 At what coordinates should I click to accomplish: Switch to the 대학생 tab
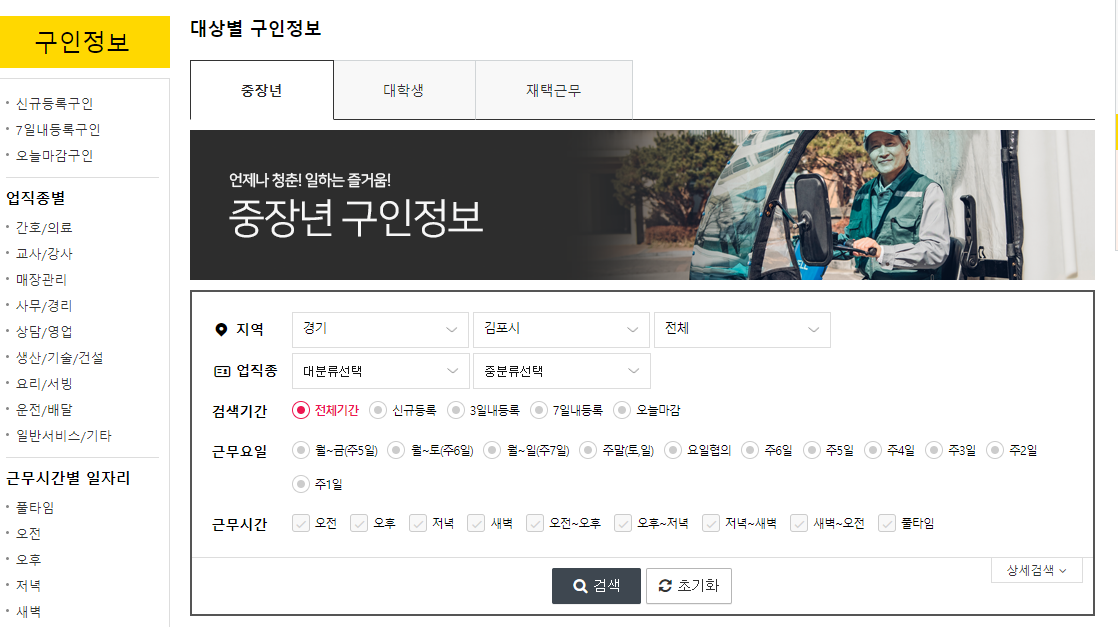pos(405,89)
